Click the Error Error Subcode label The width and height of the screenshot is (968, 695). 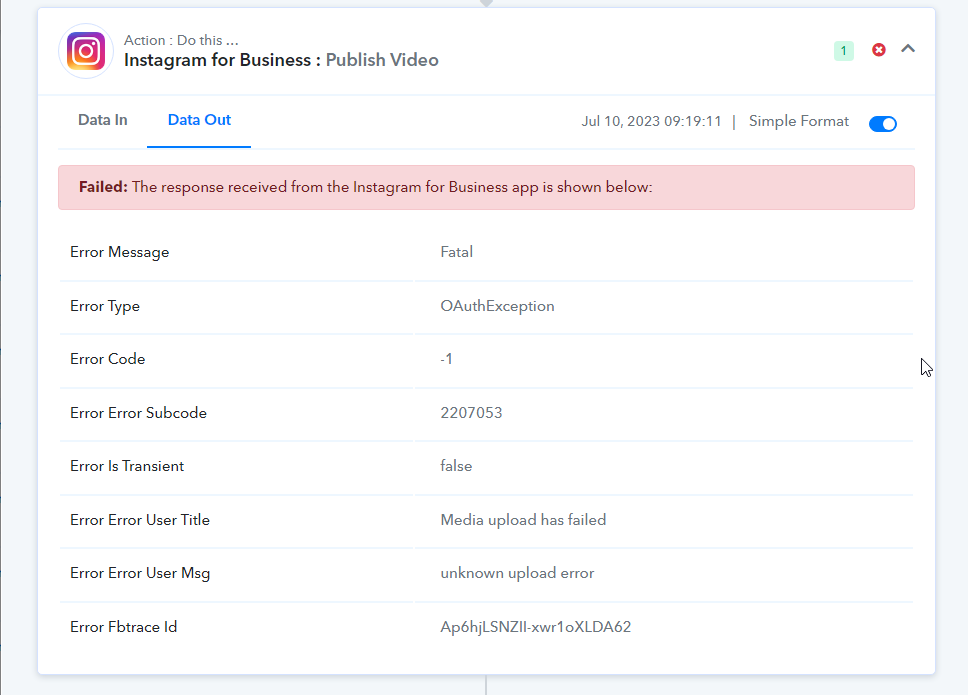click(138, 413)
